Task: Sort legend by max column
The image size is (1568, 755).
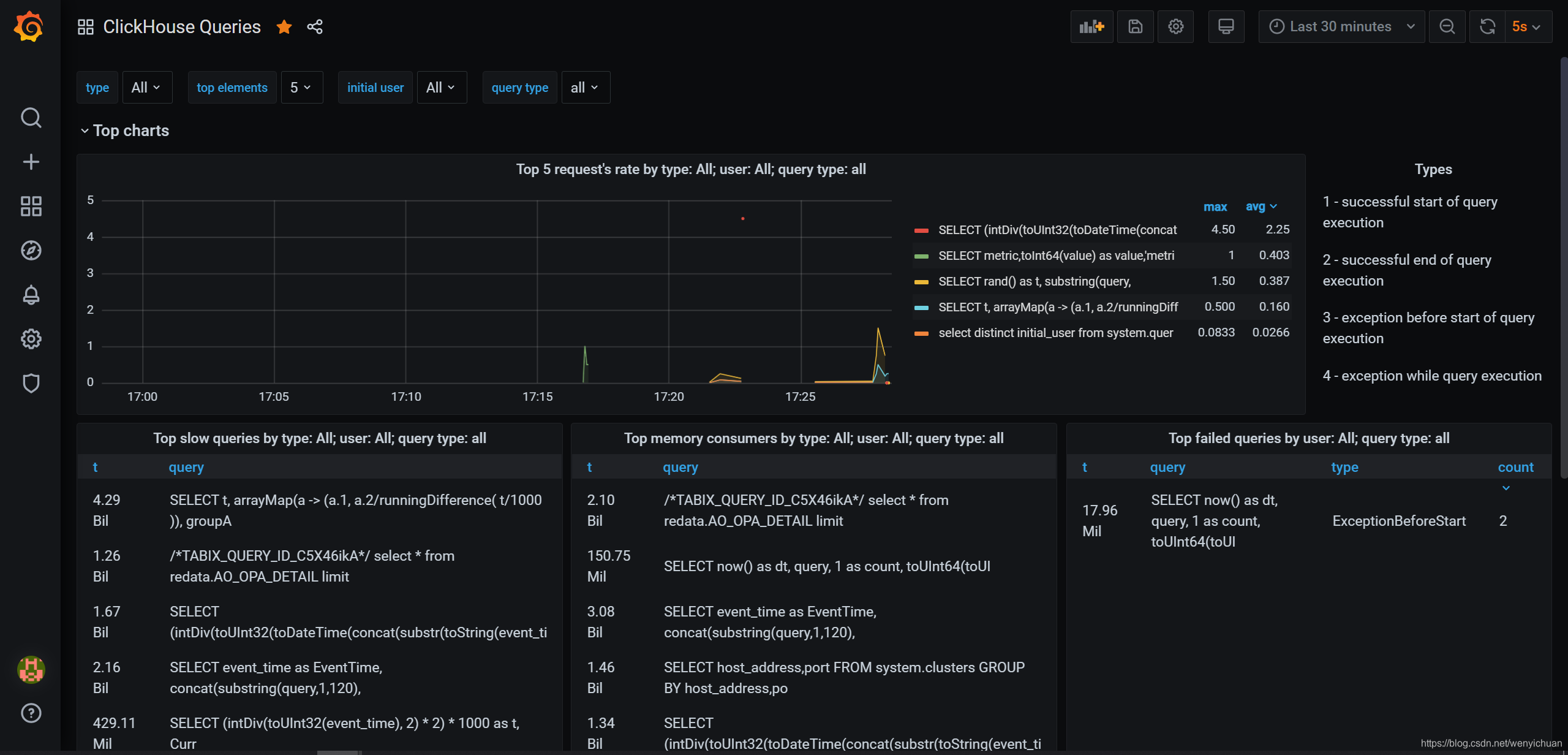Action: 1215,207
